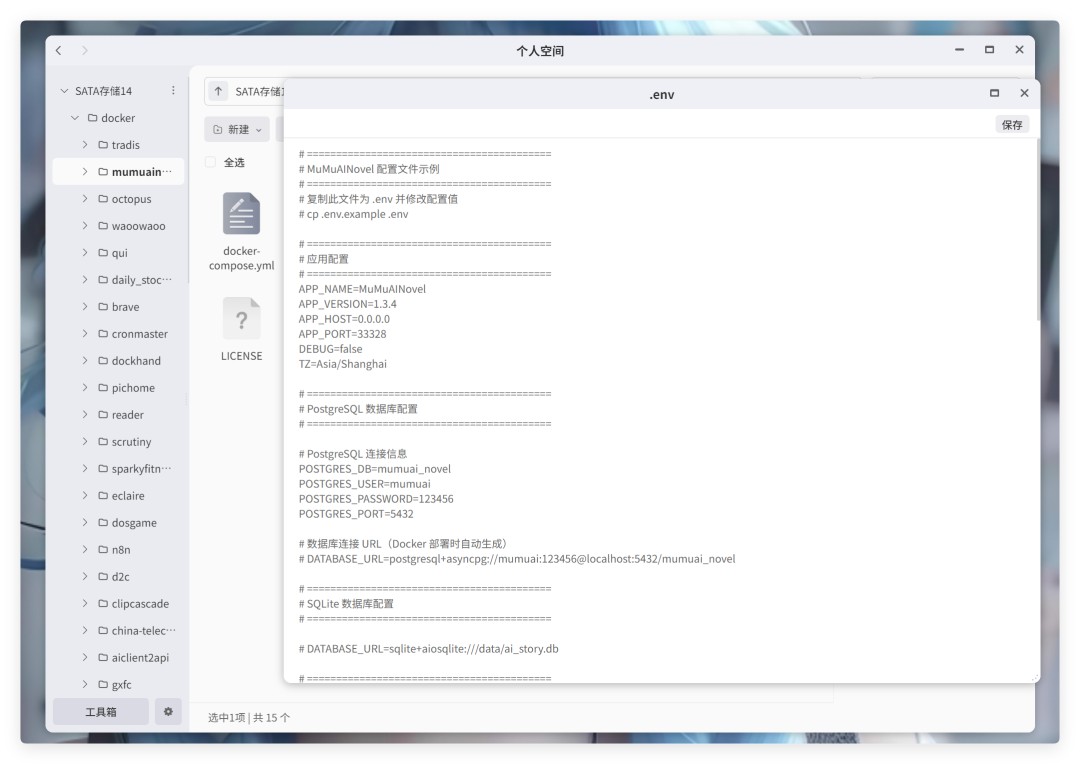Select the LICENSE file icon
Screen dimensions: 1080x764
pos(241,318)
